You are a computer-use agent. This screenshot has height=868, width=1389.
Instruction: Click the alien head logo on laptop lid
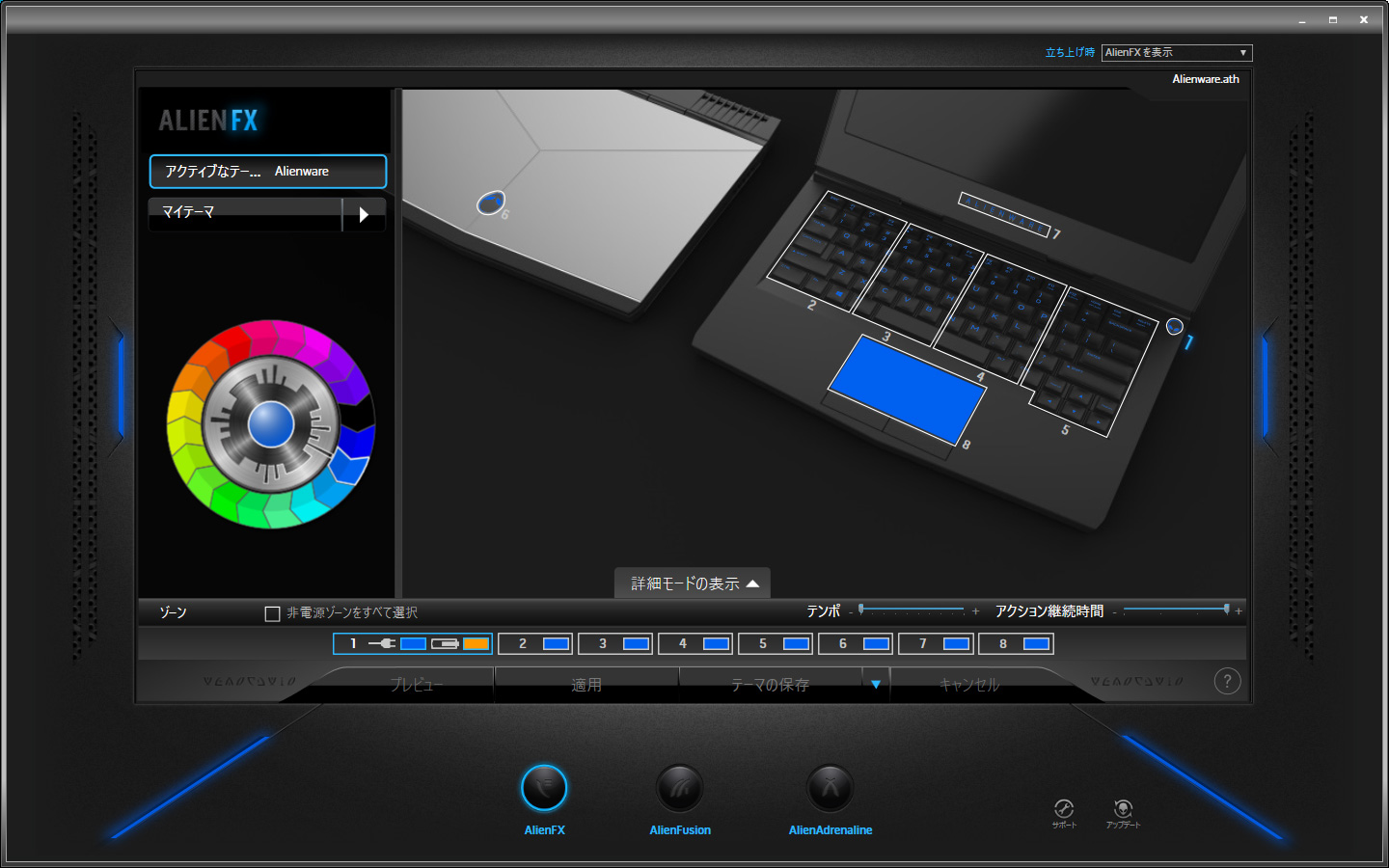[491, 203]
